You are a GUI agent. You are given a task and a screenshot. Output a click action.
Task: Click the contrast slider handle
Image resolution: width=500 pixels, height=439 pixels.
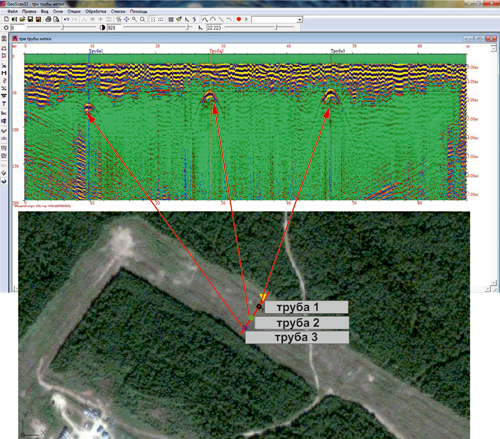click(188, 27)
